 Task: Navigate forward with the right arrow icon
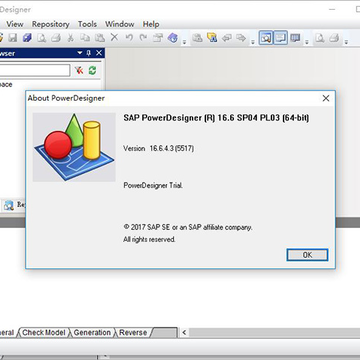(241, 38)
